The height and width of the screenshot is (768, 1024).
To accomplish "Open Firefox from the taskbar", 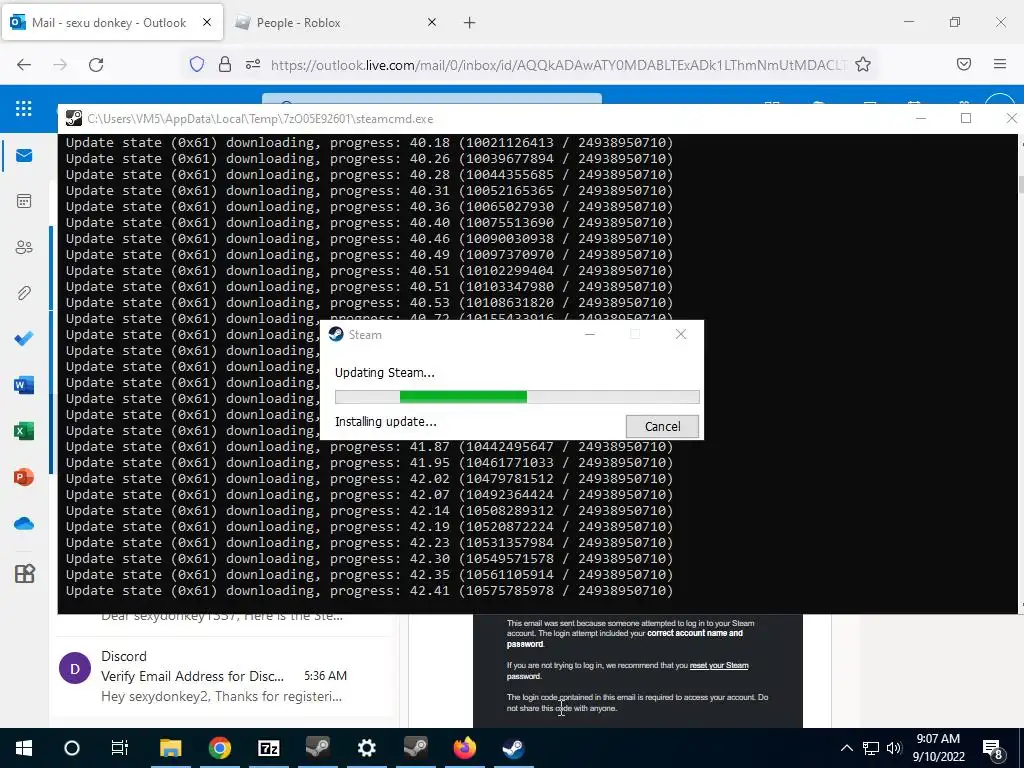I will 464,748.
